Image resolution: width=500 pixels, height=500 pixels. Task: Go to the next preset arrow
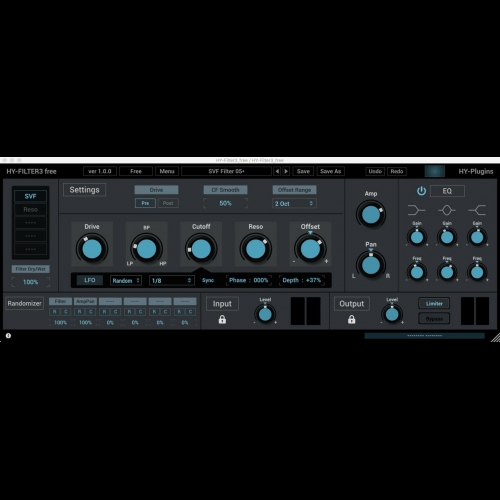(x=286, y=171)
